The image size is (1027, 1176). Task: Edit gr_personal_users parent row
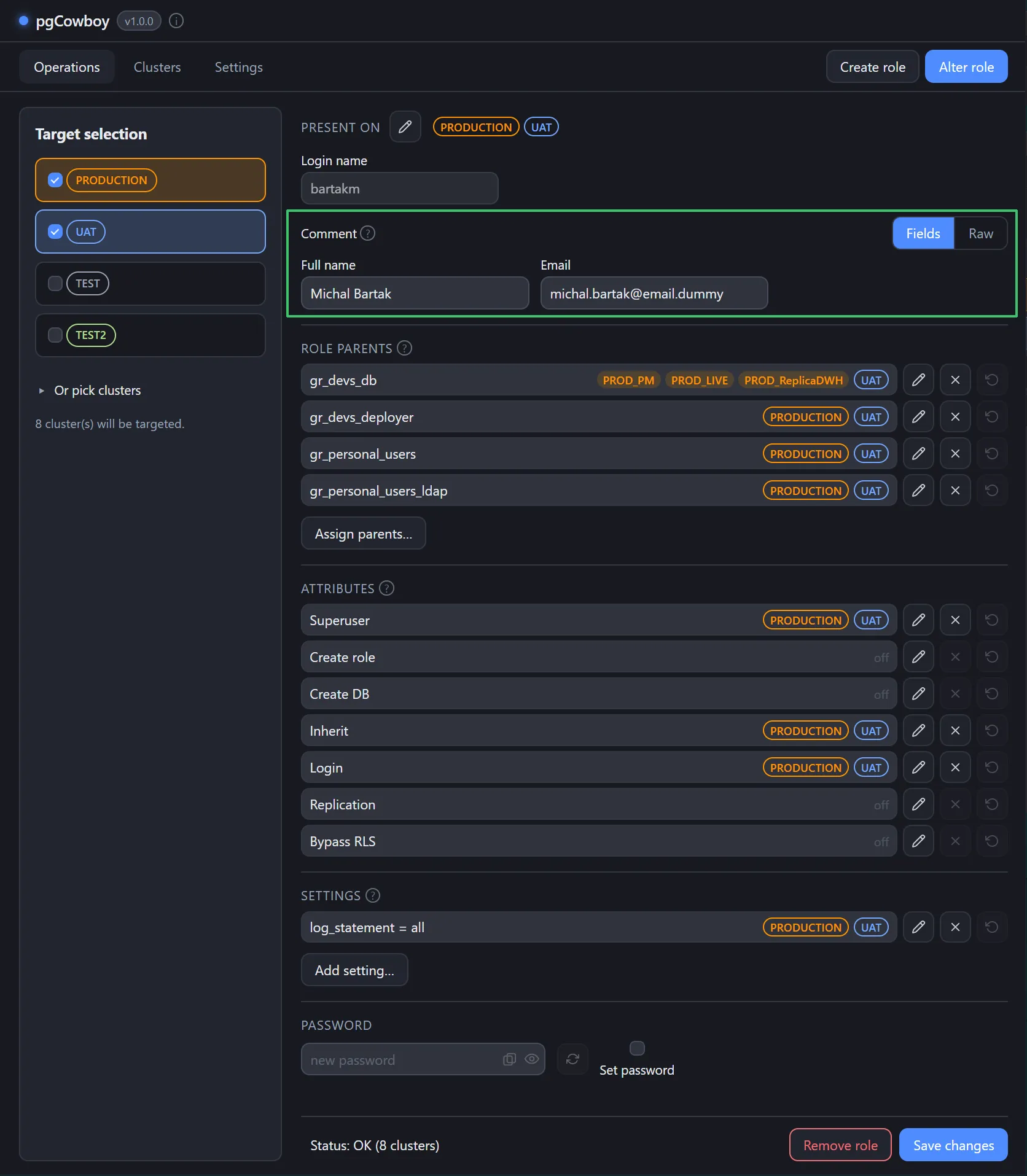(x=918, y=454)
